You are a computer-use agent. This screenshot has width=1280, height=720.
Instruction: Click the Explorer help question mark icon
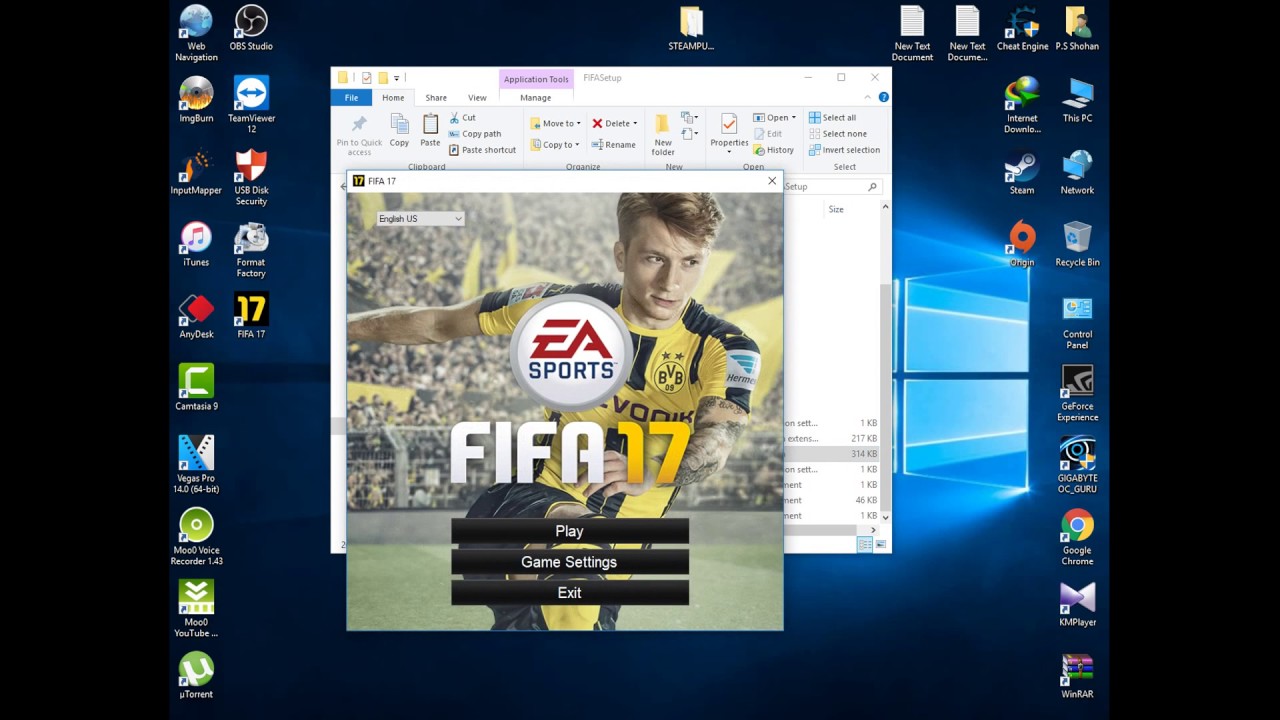tap(884, 98)
